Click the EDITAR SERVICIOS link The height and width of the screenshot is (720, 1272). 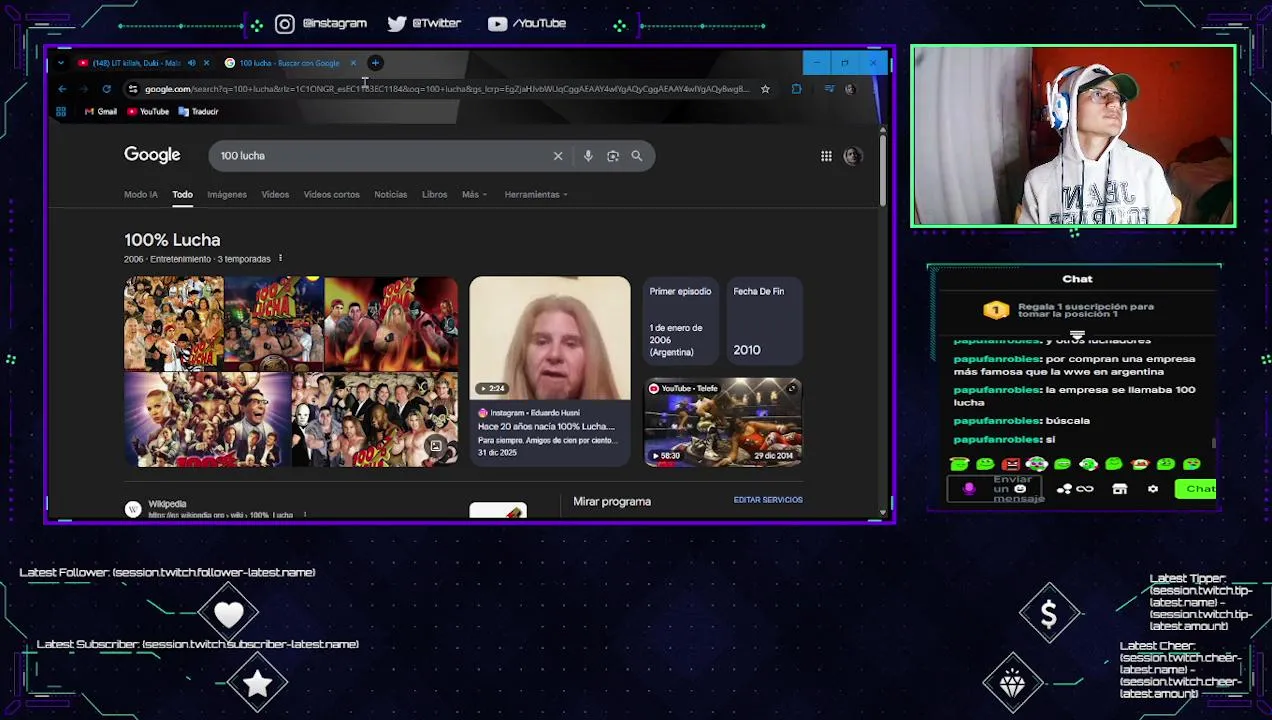(768, 499)
